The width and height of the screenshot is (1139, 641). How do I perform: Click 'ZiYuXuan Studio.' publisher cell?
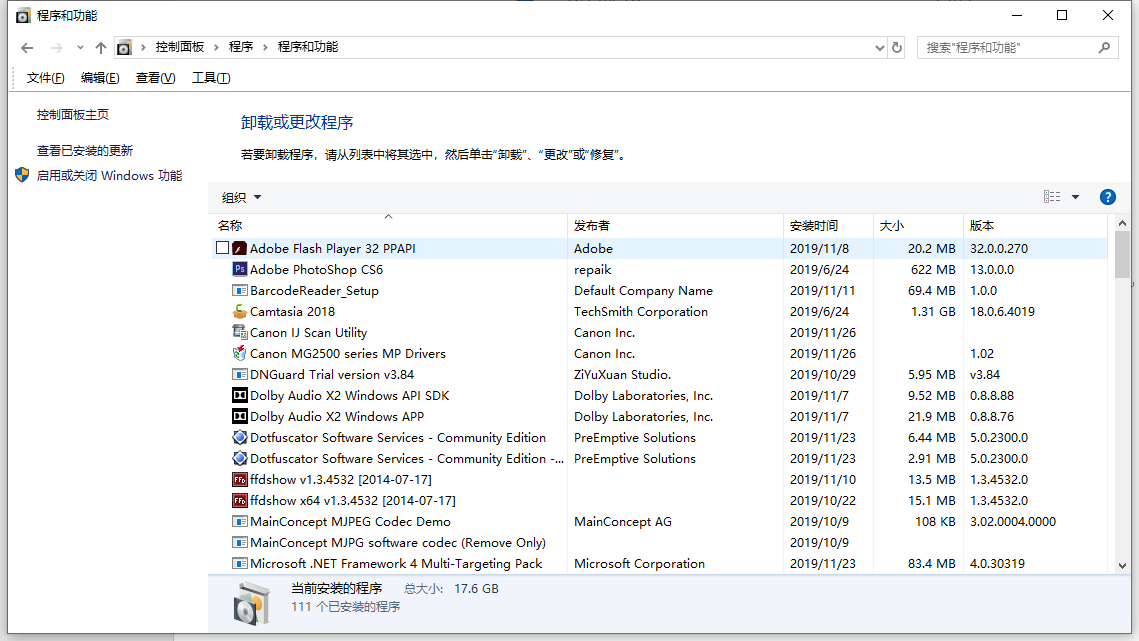point(623,375)
